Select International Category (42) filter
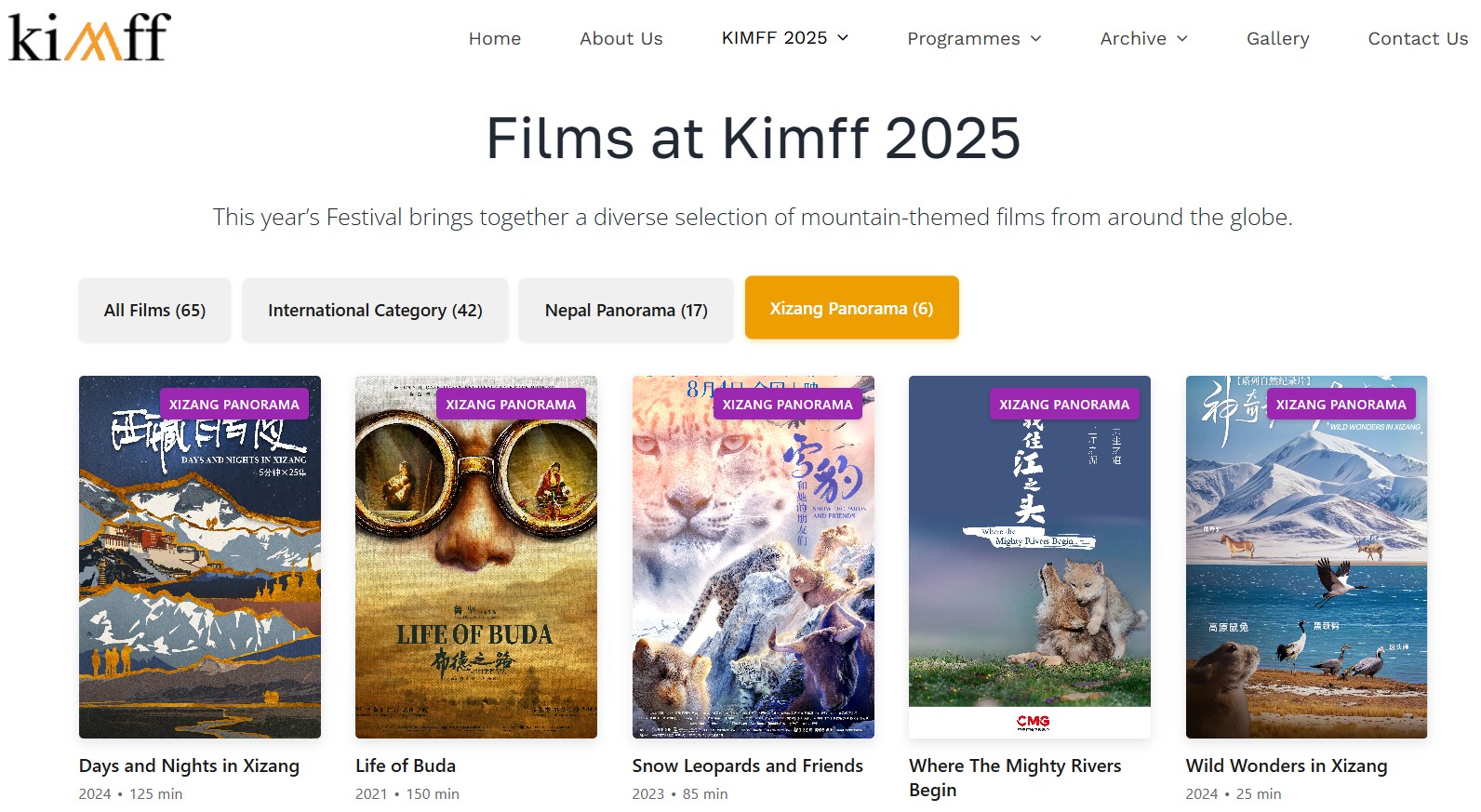Image resolution: width=1481 pixels, height=812 pixels. tap(375, 310)
